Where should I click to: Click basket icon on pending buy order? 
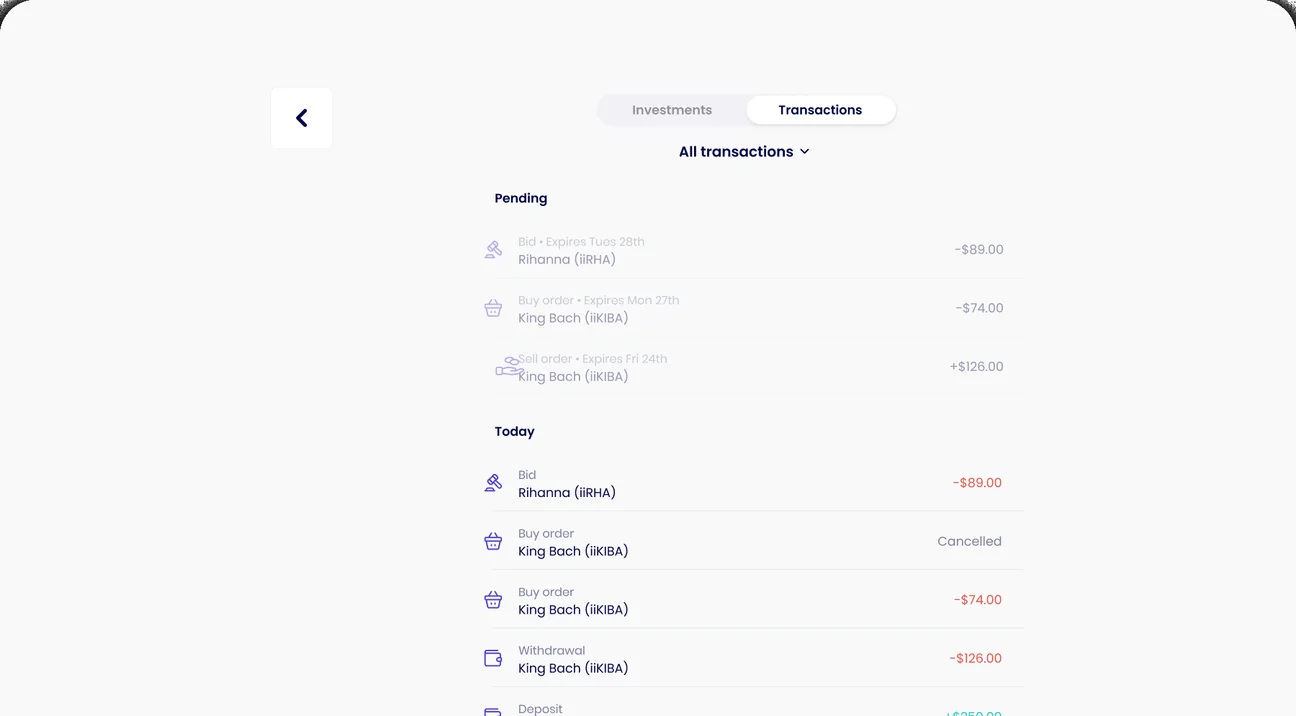[493, 308]
